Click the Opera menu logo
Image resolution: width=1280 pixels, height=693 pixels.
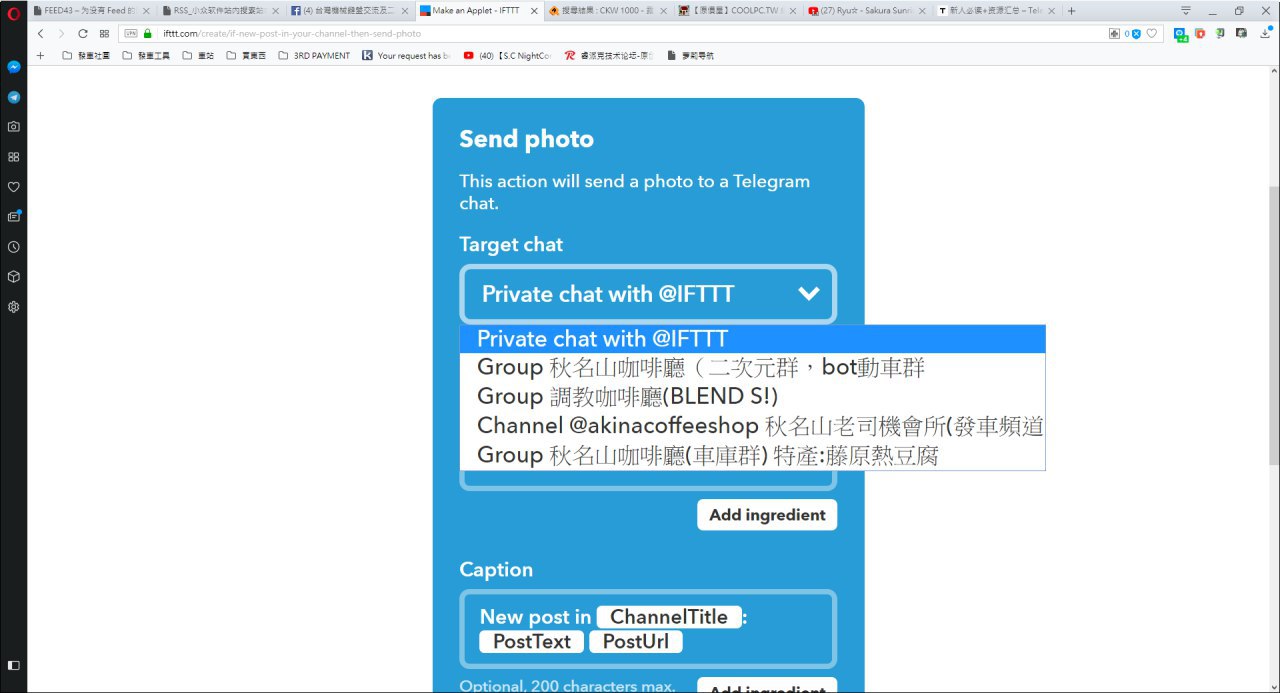[x=13, y=12]
